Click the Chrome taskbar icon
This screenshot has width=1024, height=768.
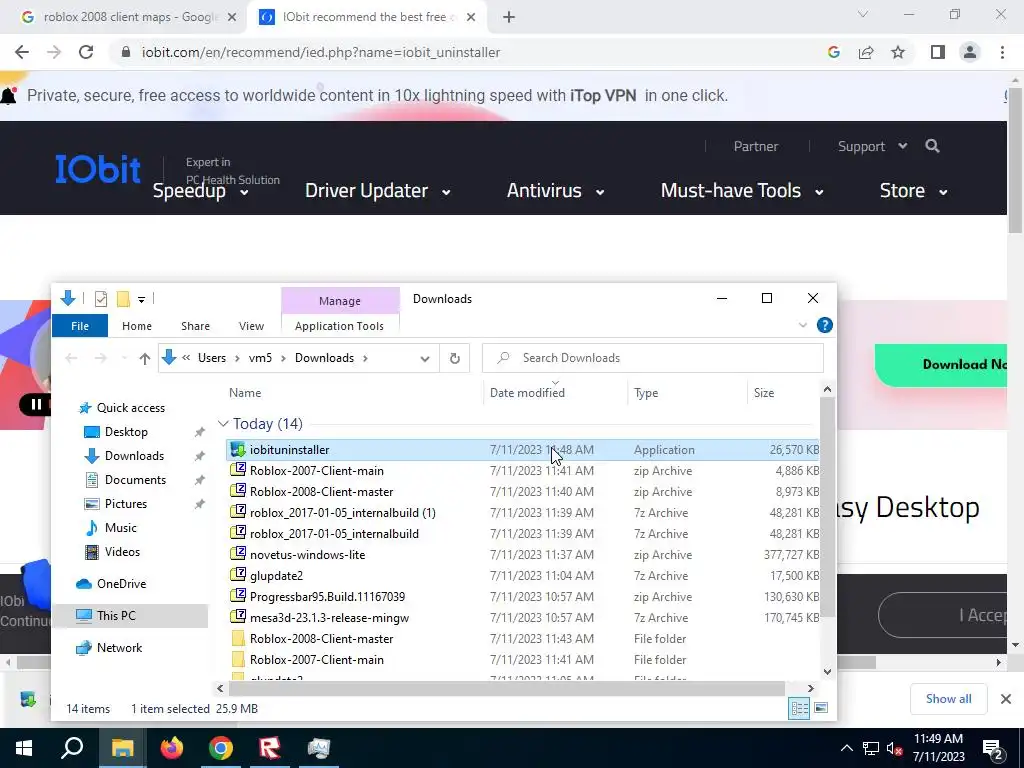click(221, 748)
